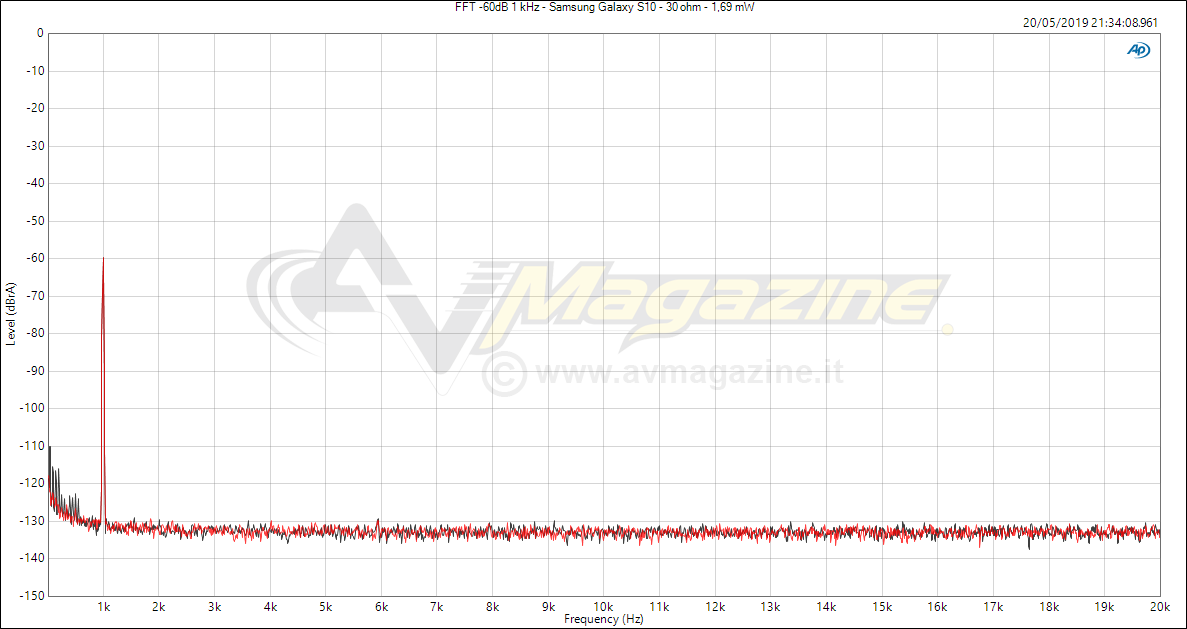
Task: Click the '-40' level axis label
Action: pos(34,183)
